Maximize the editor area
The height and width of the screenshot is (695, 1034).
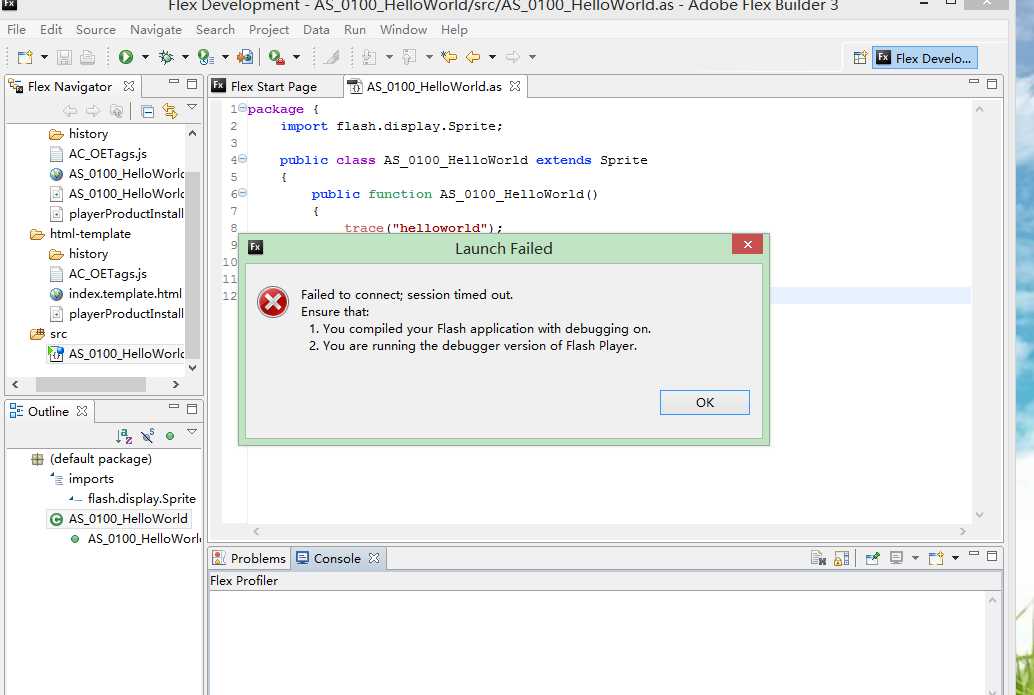click(992, 84)
